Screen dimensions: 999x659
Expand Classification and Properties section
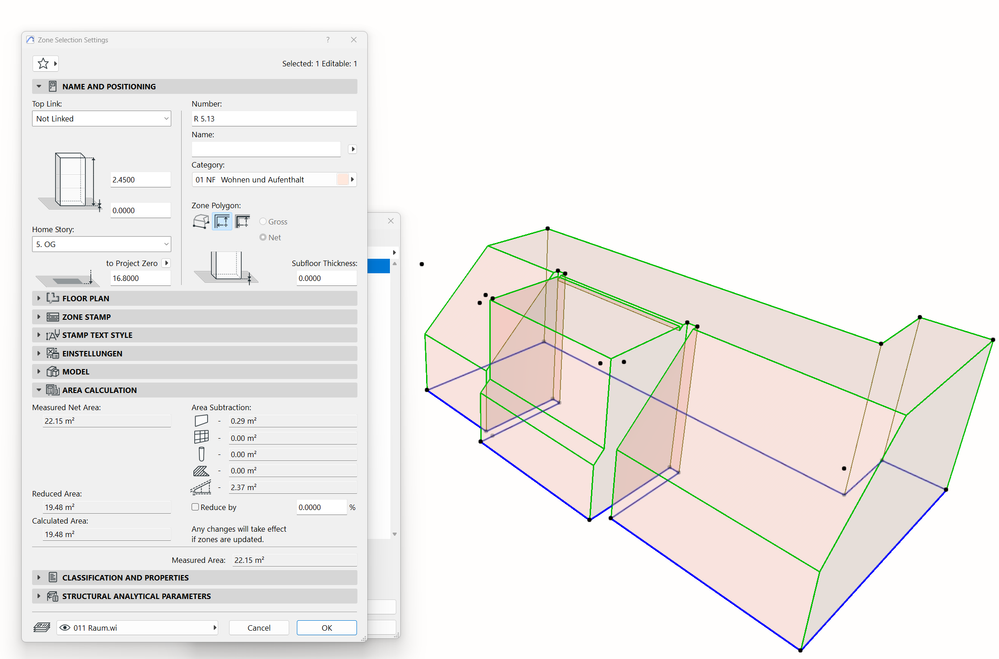click(x=39, y=577)
